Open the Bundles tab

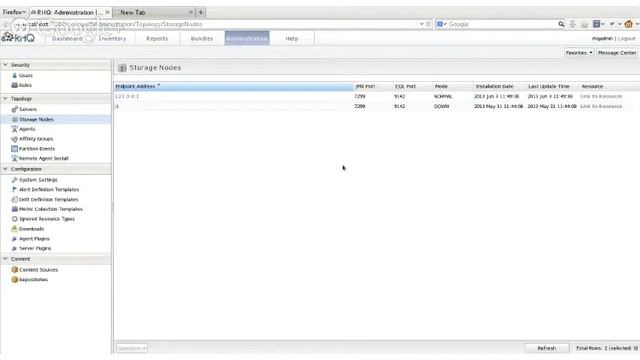pyautogui.click(x=202, y=38)
